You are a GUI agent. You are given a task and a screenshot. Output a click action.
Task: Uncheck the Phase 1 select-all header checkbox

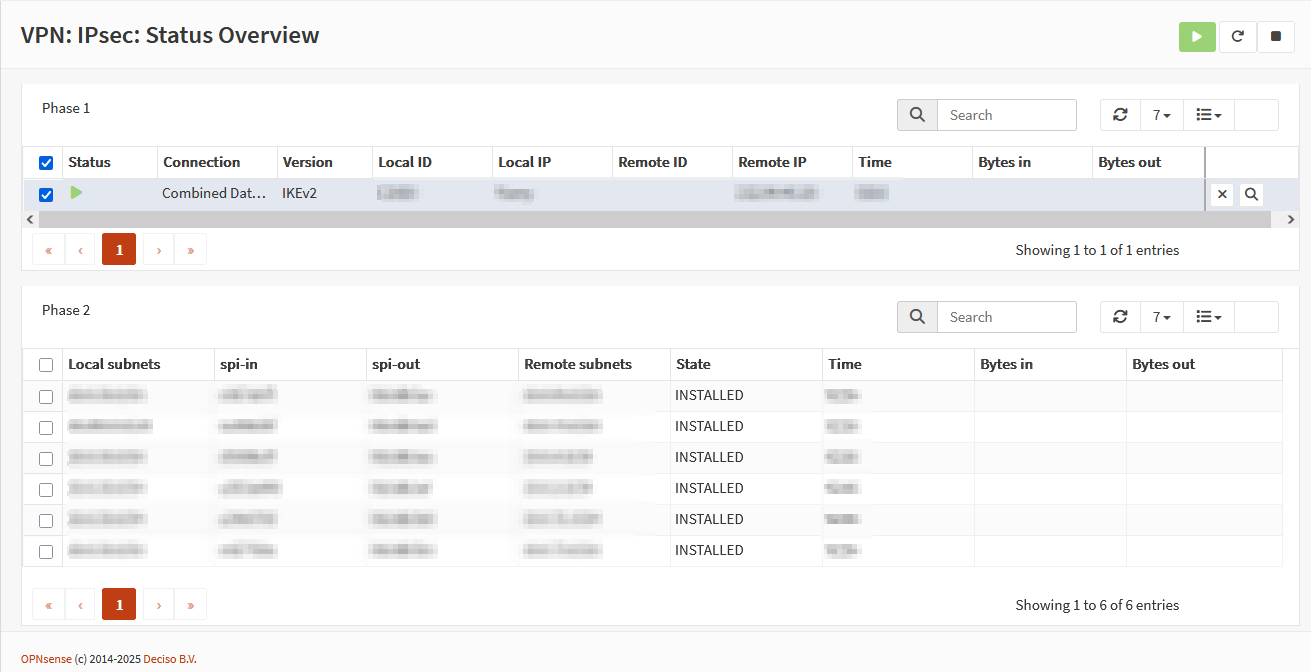pyautogui.click(x=46, y=163)
